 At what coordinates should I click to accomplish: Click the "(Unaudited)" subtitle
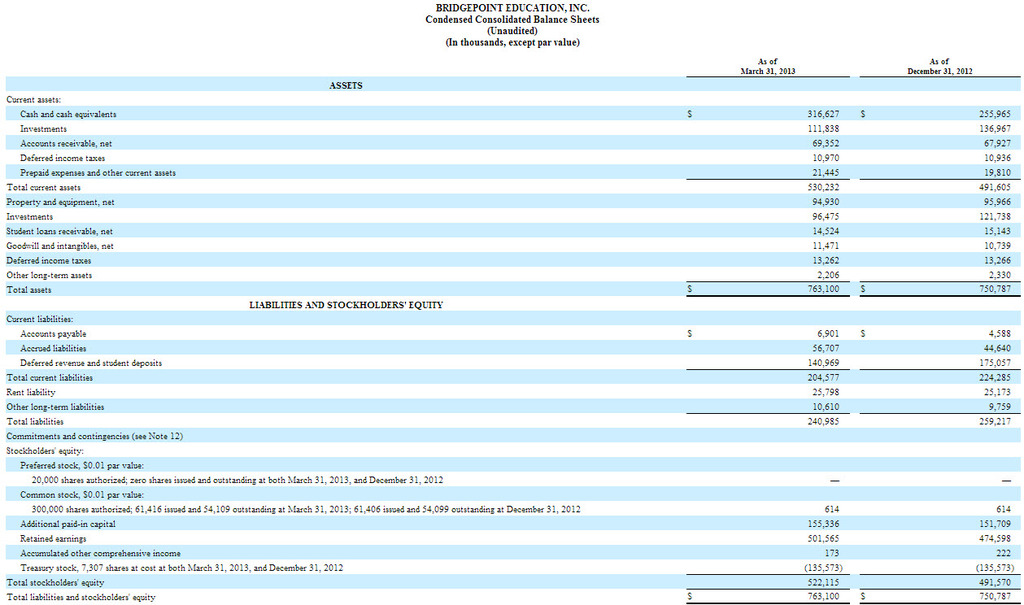[x=512, y=31]
